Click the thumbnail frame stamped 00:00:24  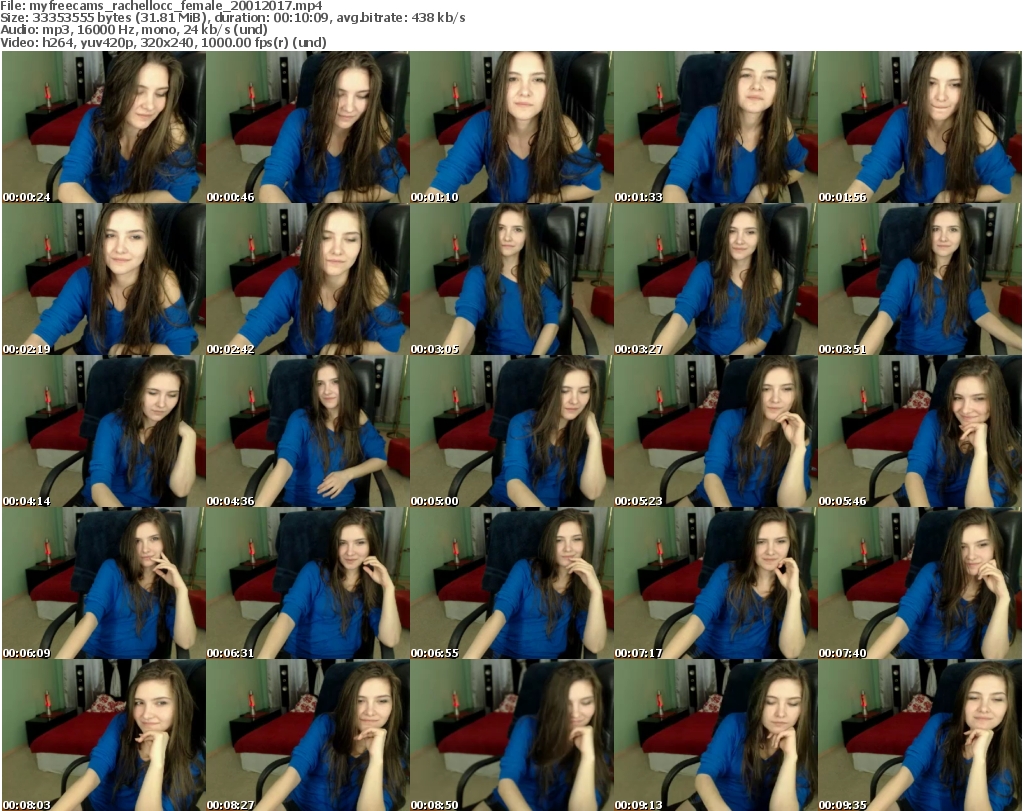[104, 127]
